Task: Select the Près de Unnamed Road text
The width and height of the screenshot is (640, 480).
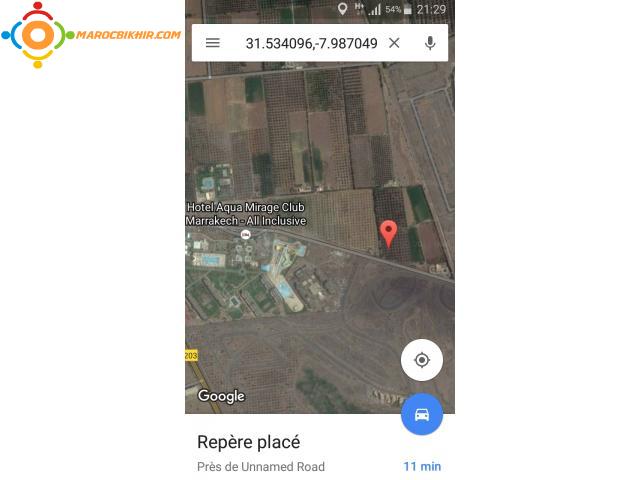Action: click(x=261, y=467)
